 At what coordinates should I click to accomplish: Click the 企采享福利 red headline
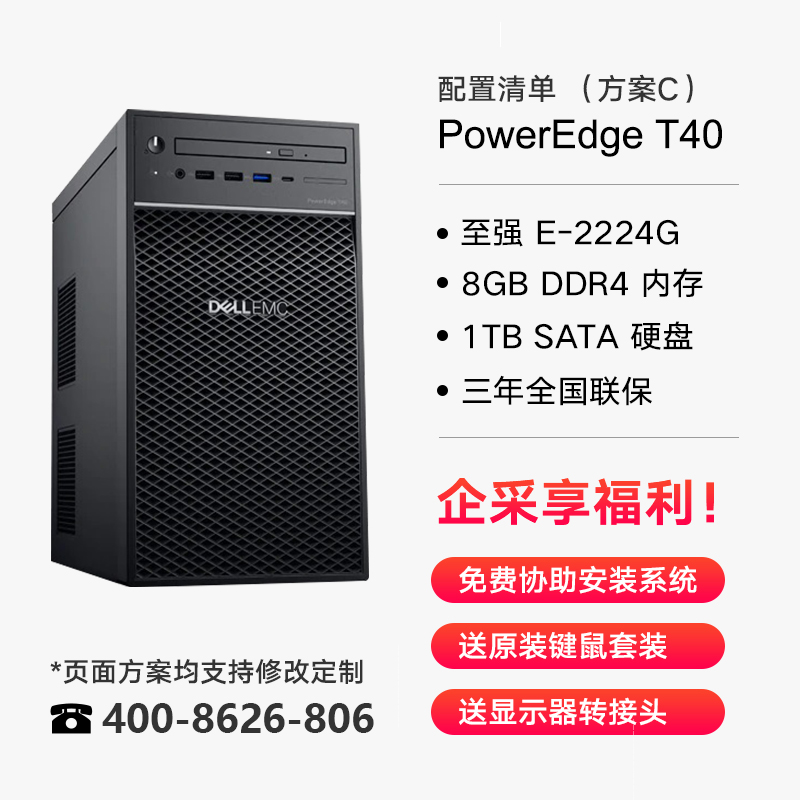(x=578, y=502)
